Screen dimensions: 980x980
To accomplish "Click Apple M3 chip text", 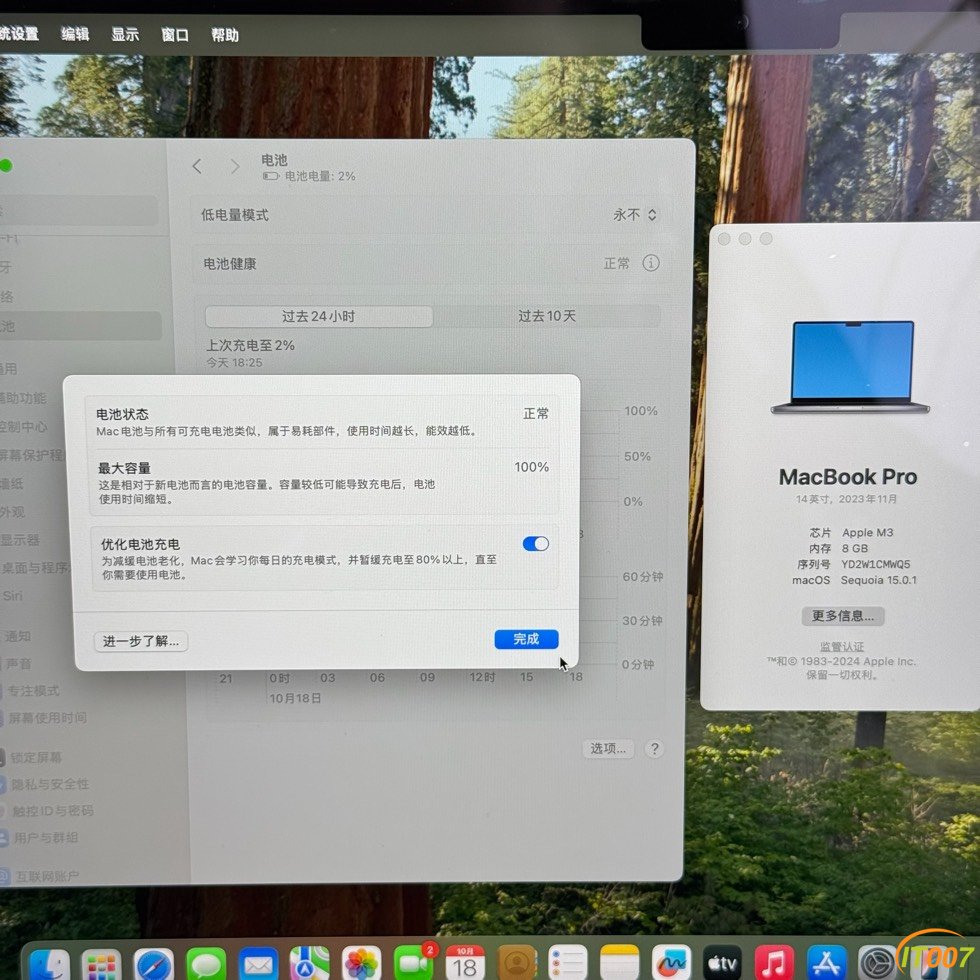I will pos(868,532).
